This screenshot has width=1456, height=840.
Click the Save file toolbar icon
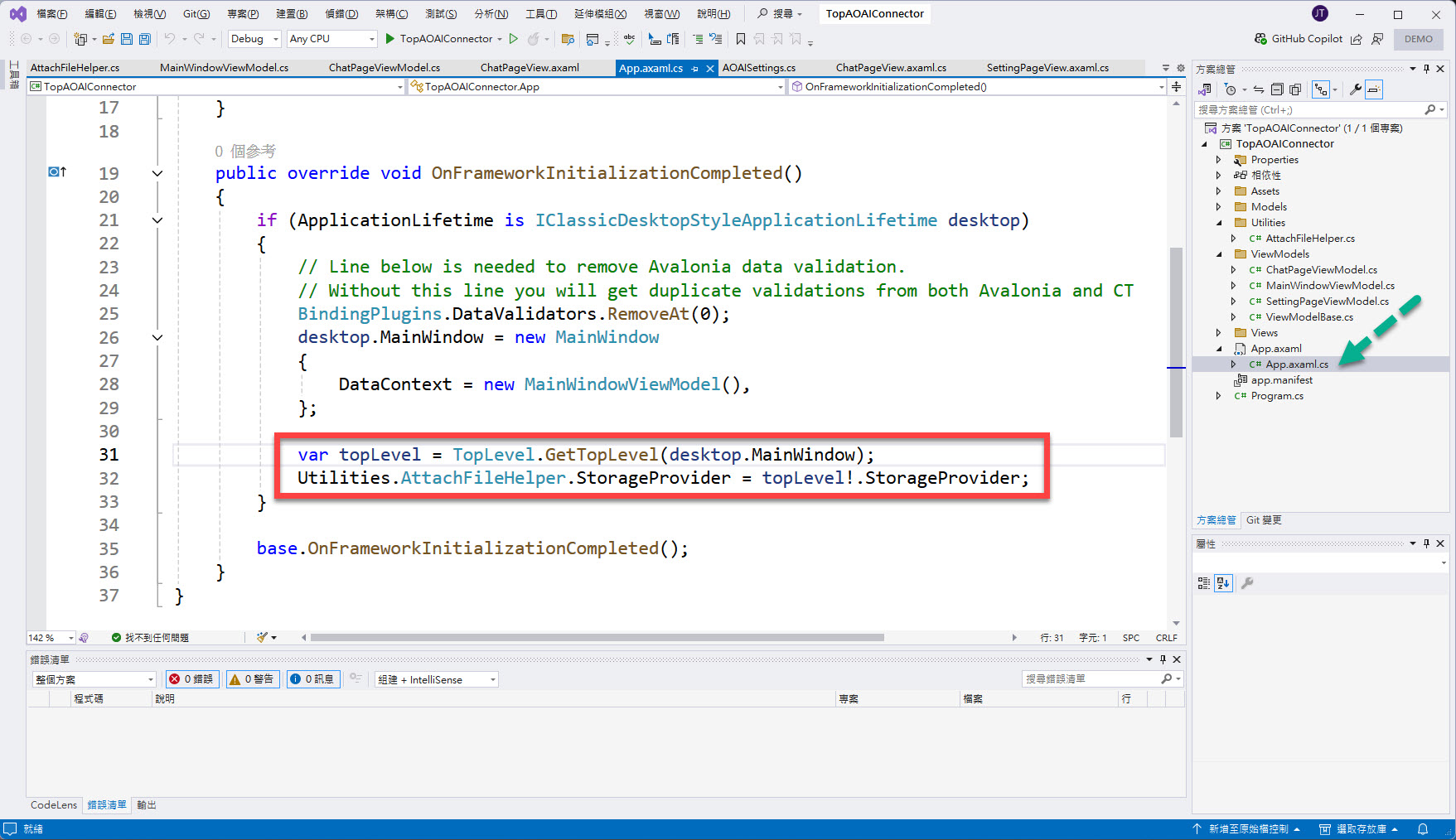click(127, 39)
